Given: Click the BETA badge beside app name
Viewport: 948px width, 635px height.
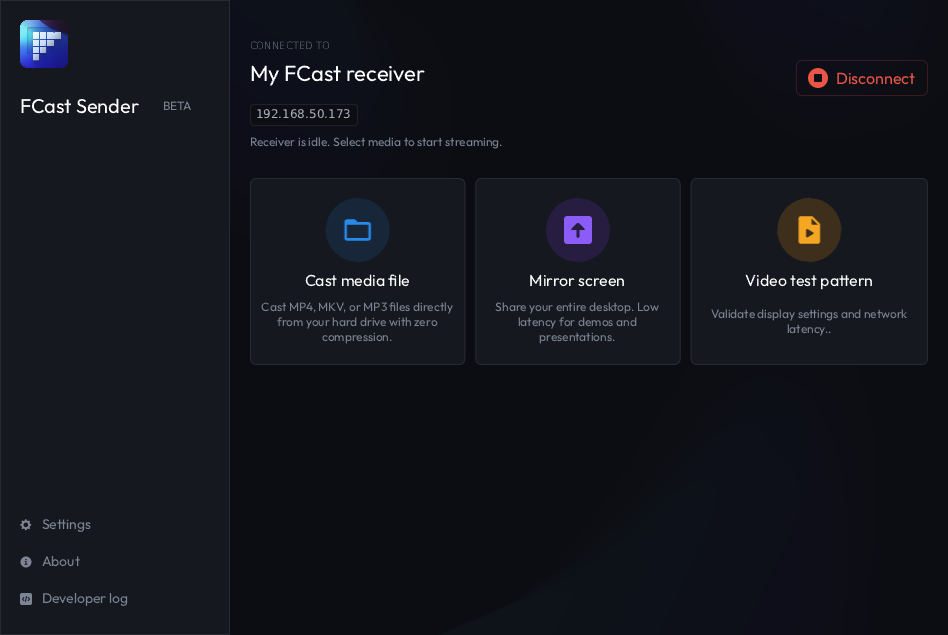Looking at the screenshot, I should (177, 106).
